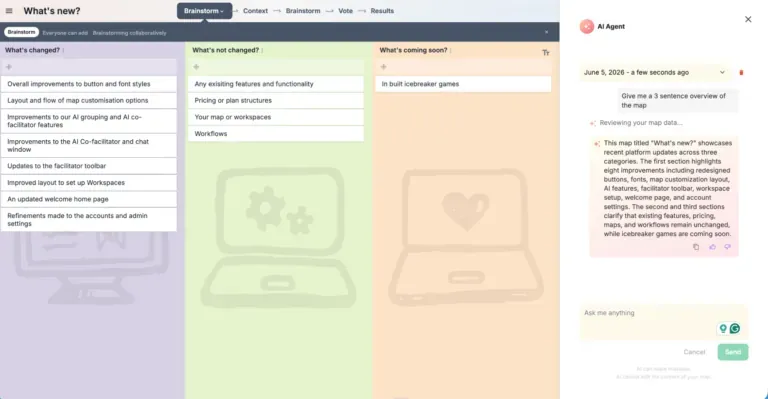Select card 'Improvements to the AI Co-facilitator and chat window'
This screenshot has height=399, width=768.
point(89,145)
